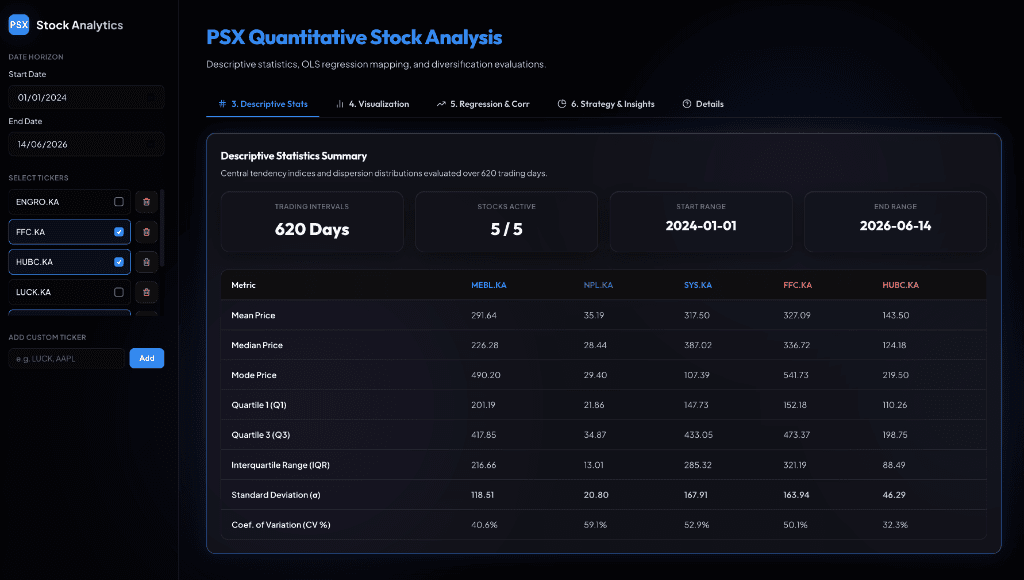Click the 387.02 median price value
Image resolution: width=1024 pixels, height=580 pixels.
coord(697,346)
